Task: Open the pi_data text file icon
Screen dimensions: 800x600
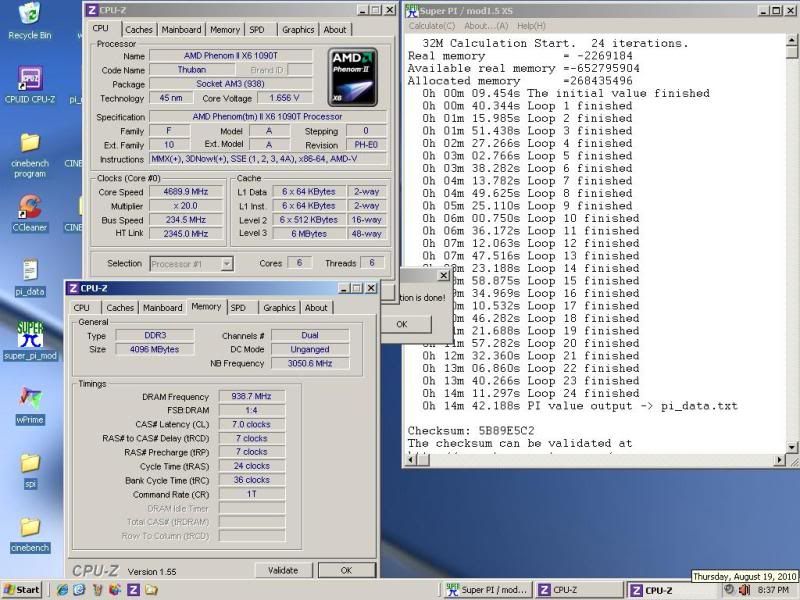Action: pos(30,277)
